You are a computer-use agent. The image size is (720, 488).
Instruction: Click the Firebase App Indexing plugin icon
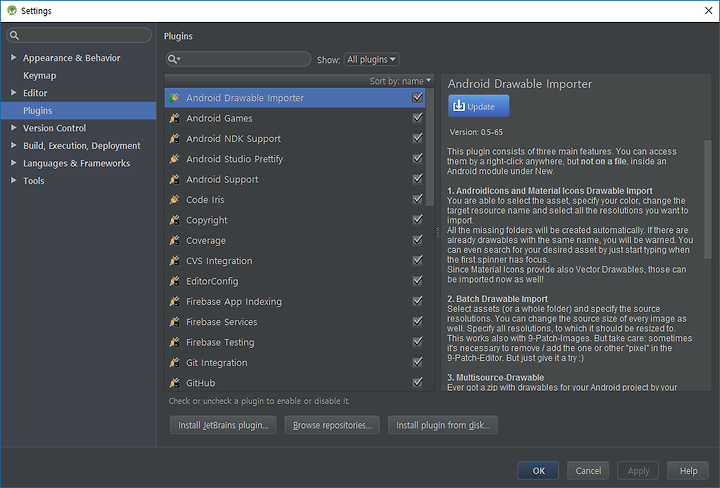174,301
